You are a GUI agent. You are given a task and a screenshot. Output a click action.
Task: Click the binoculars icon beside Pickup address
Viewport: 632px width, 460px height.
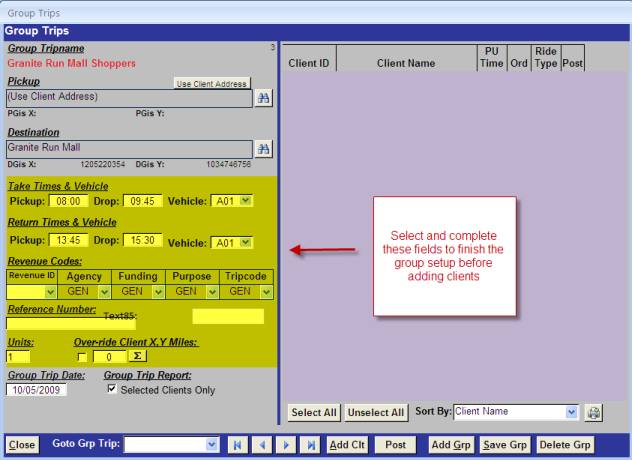(x=264, y=98)
